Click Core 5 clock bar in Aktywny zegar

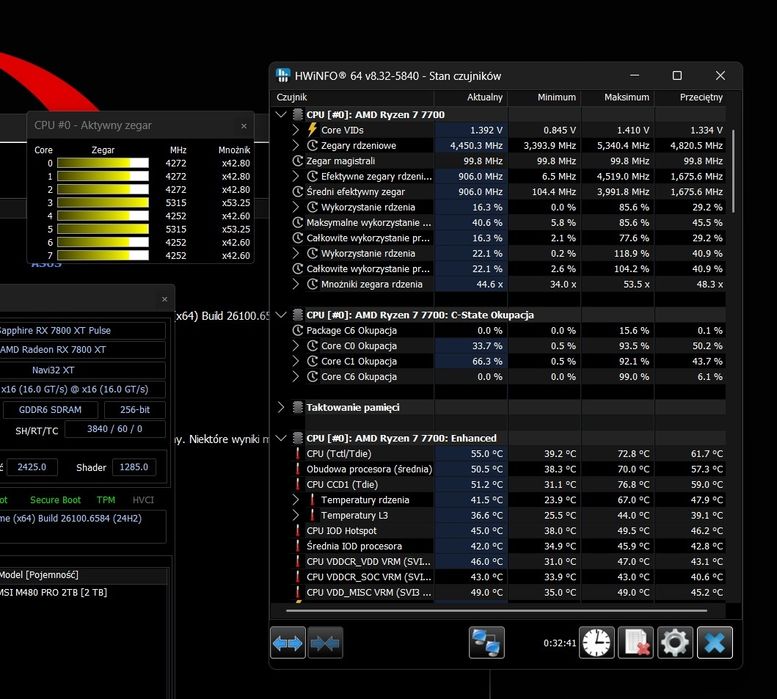click(x=103, y=229)
